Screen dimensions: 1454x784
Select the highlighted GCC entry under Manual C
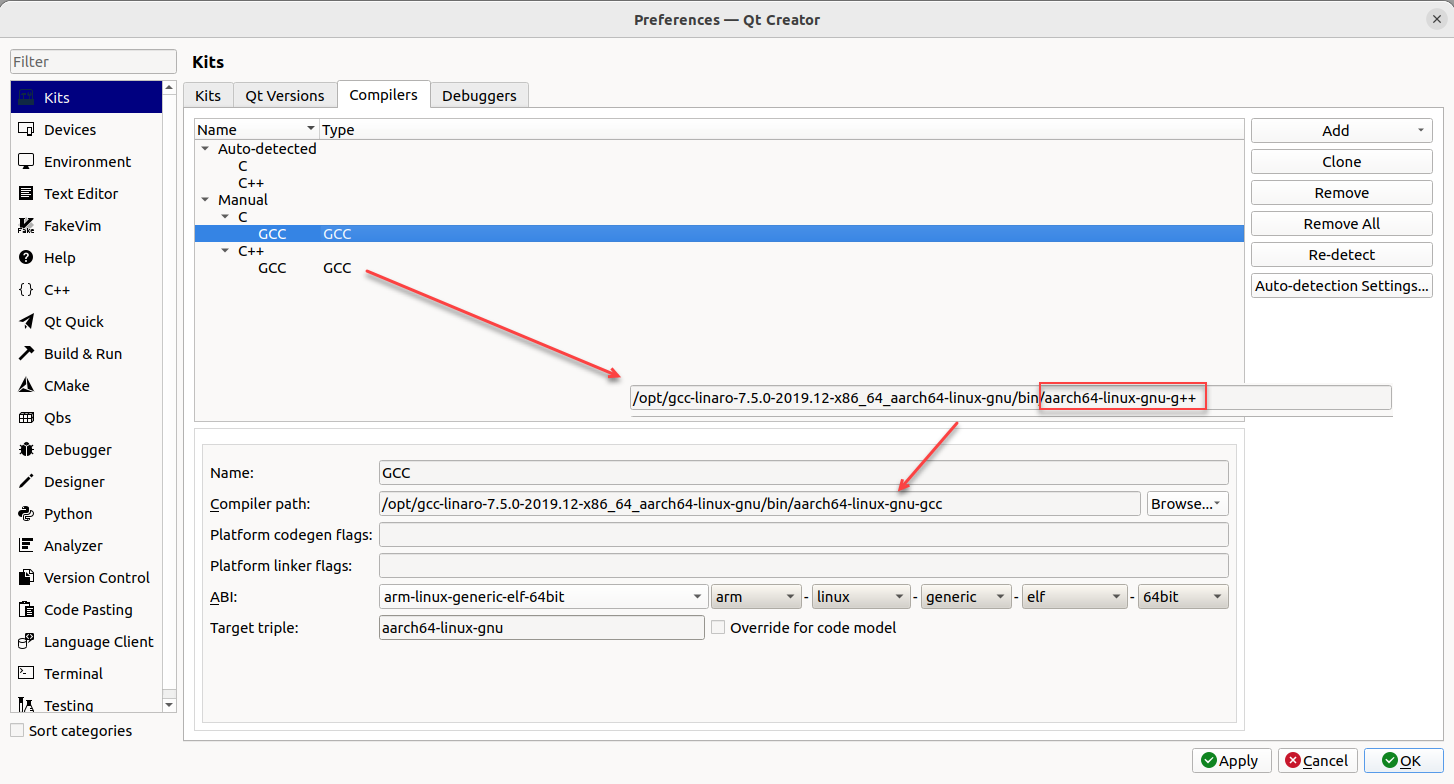(x=719, y=234)
